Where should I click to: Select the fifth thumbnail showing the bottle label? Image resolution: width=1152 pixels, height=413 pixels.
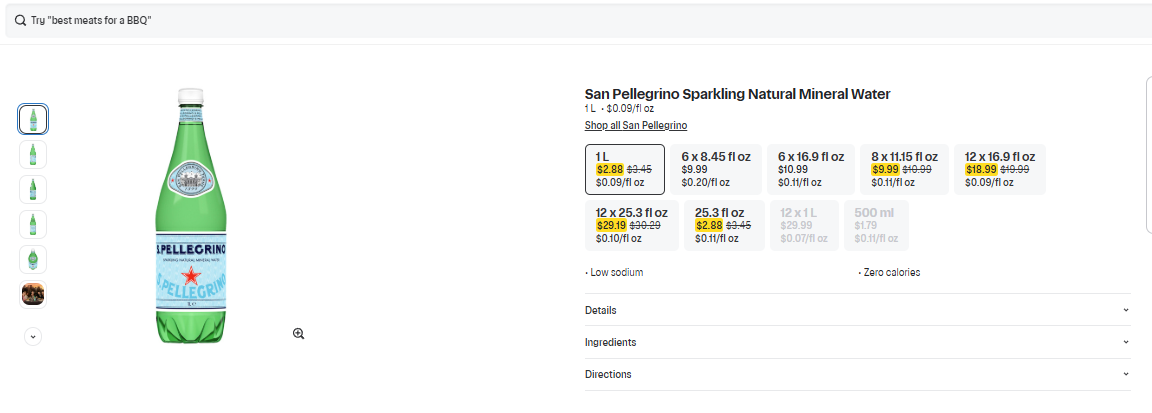pos(33,259)
